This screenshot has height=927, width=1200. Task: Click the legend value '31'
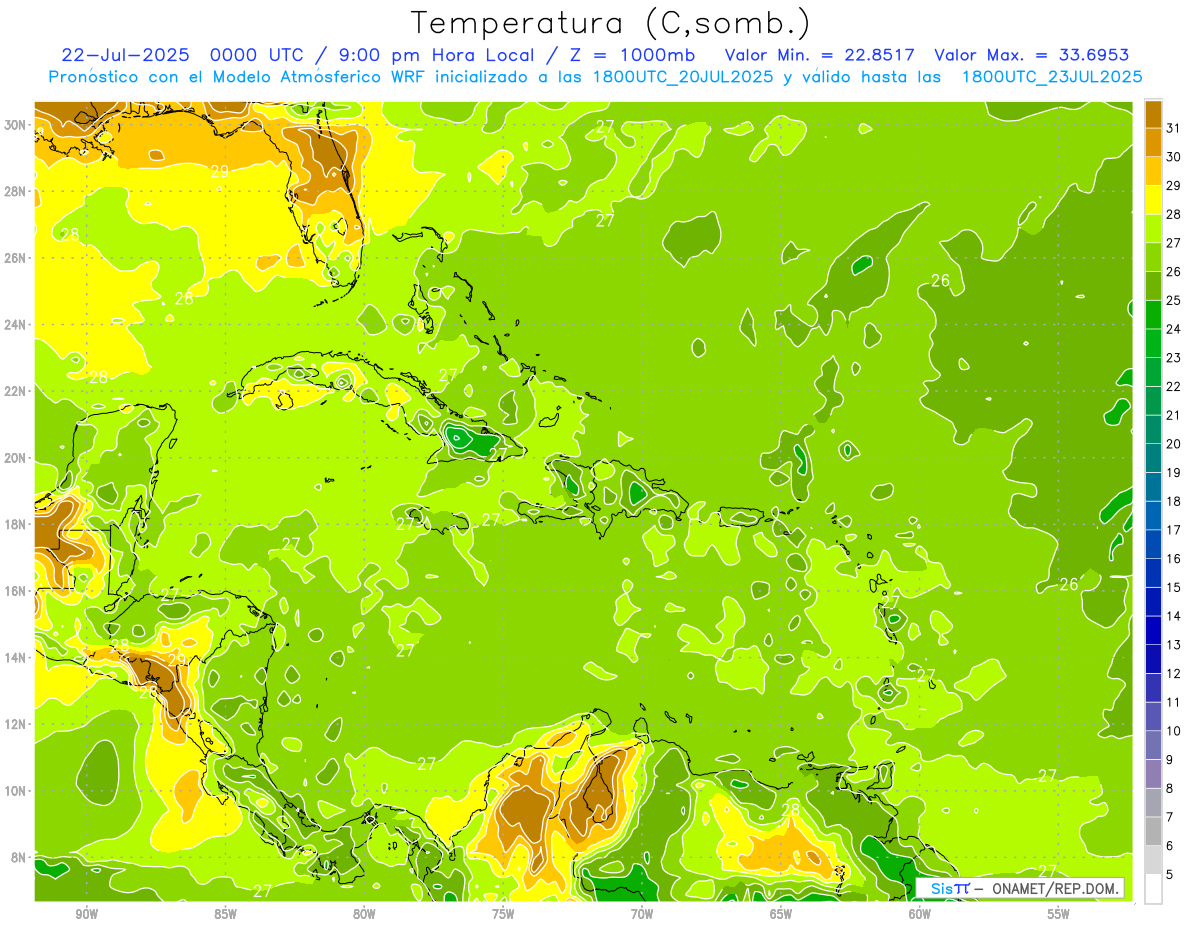click(1174, 128)
